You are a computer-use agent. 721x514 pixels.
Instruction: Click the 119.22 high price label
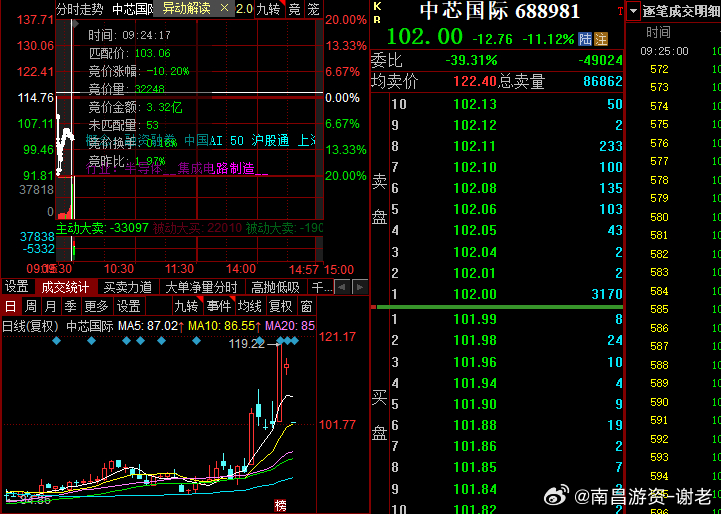[247, 343]
